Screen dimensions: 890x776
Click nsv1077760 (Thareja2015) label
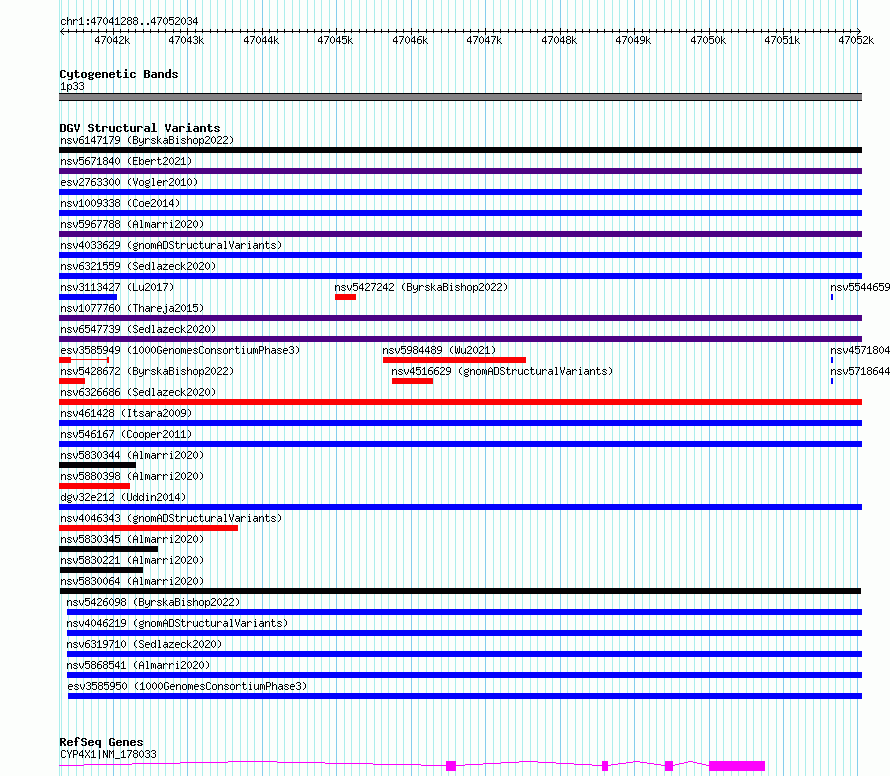(132, 308)
